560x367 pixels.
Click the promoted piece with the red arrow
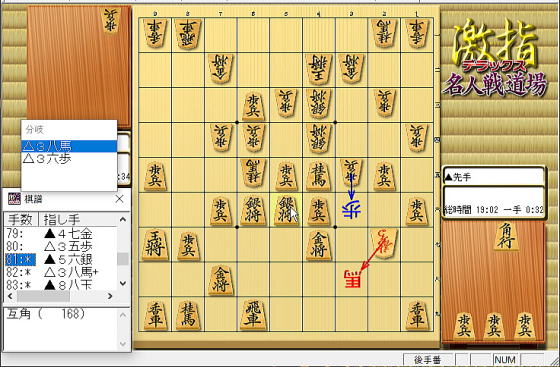(x=384, y=243)
